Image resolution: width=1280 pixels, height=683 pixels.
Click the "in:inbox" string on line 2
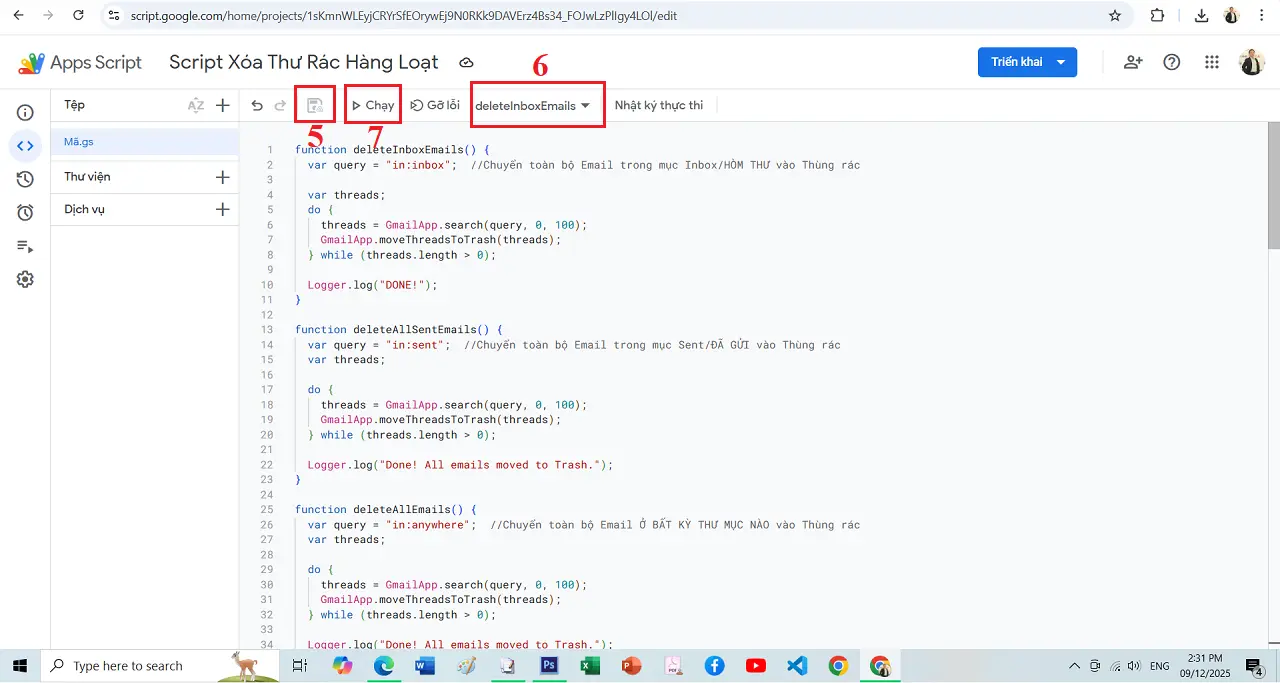click(420, 165)
